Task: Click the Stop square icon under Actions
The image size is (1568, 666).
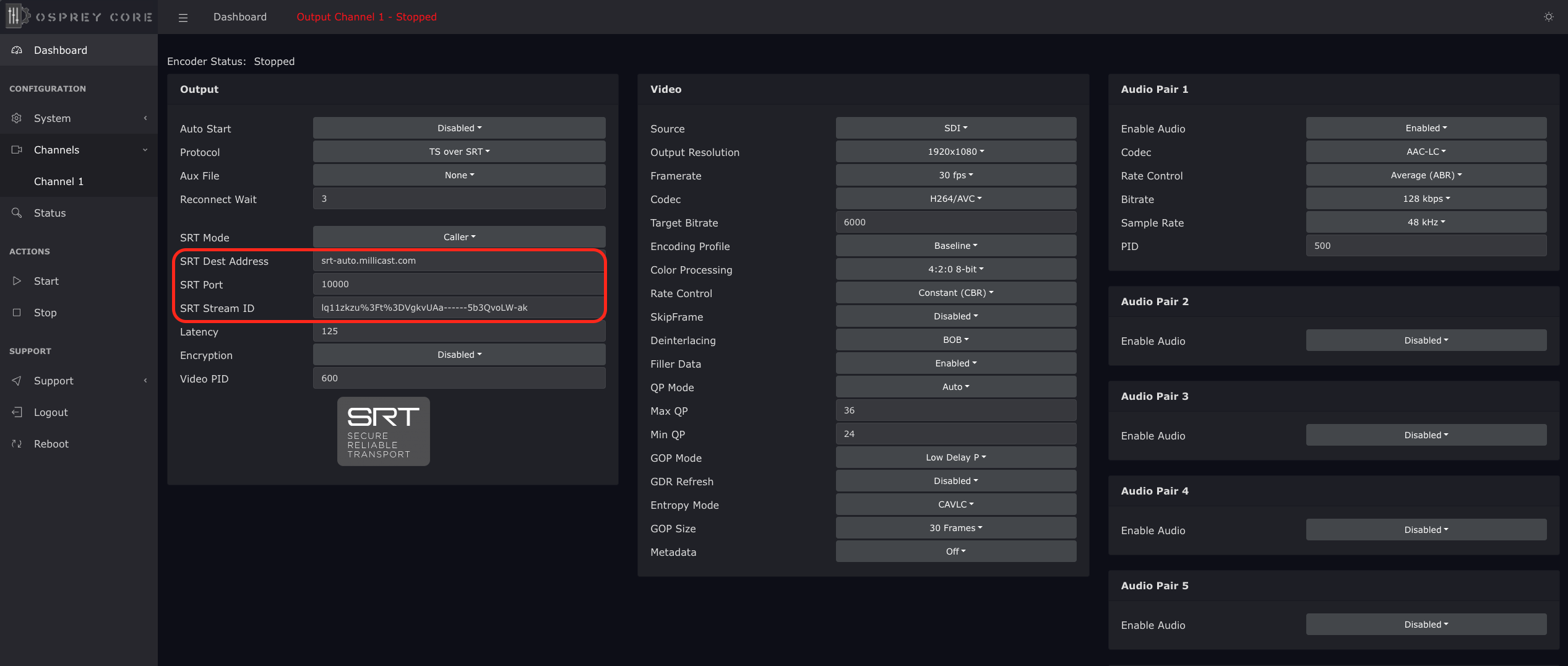Action: (x=17, y=313)
